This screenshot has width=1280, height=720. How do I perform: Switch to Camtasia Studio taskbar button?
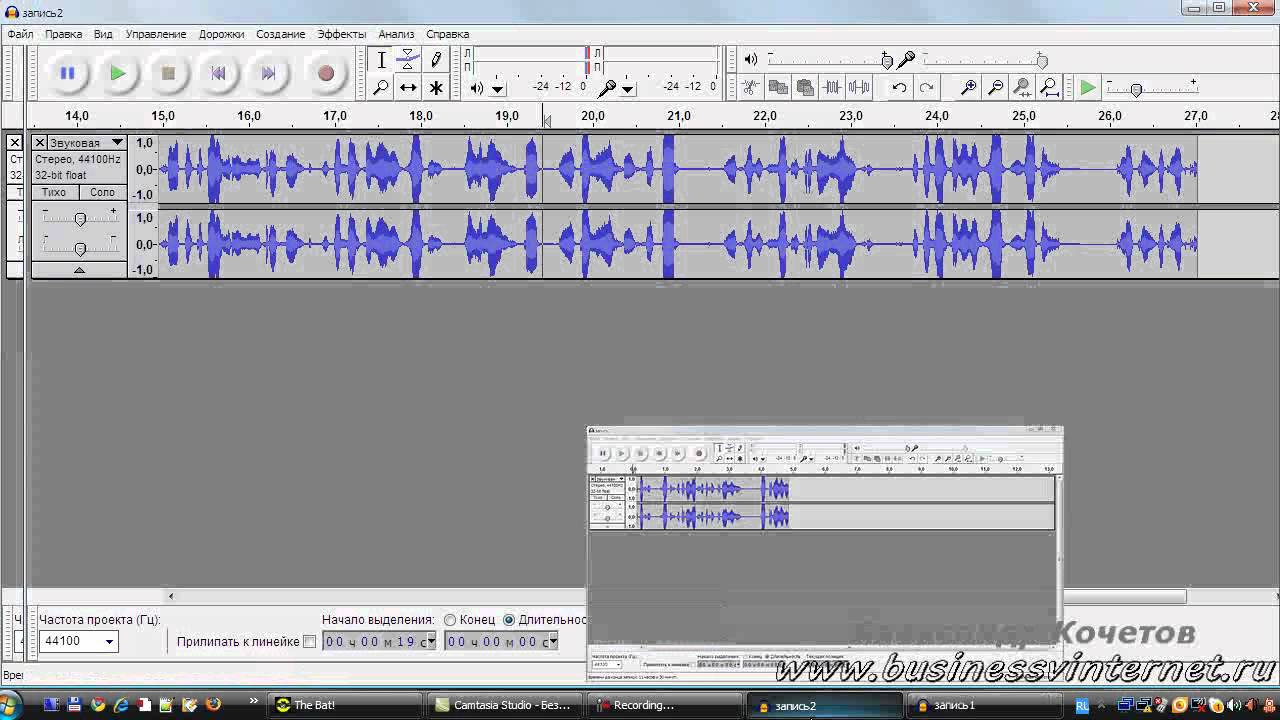[504, 705]
